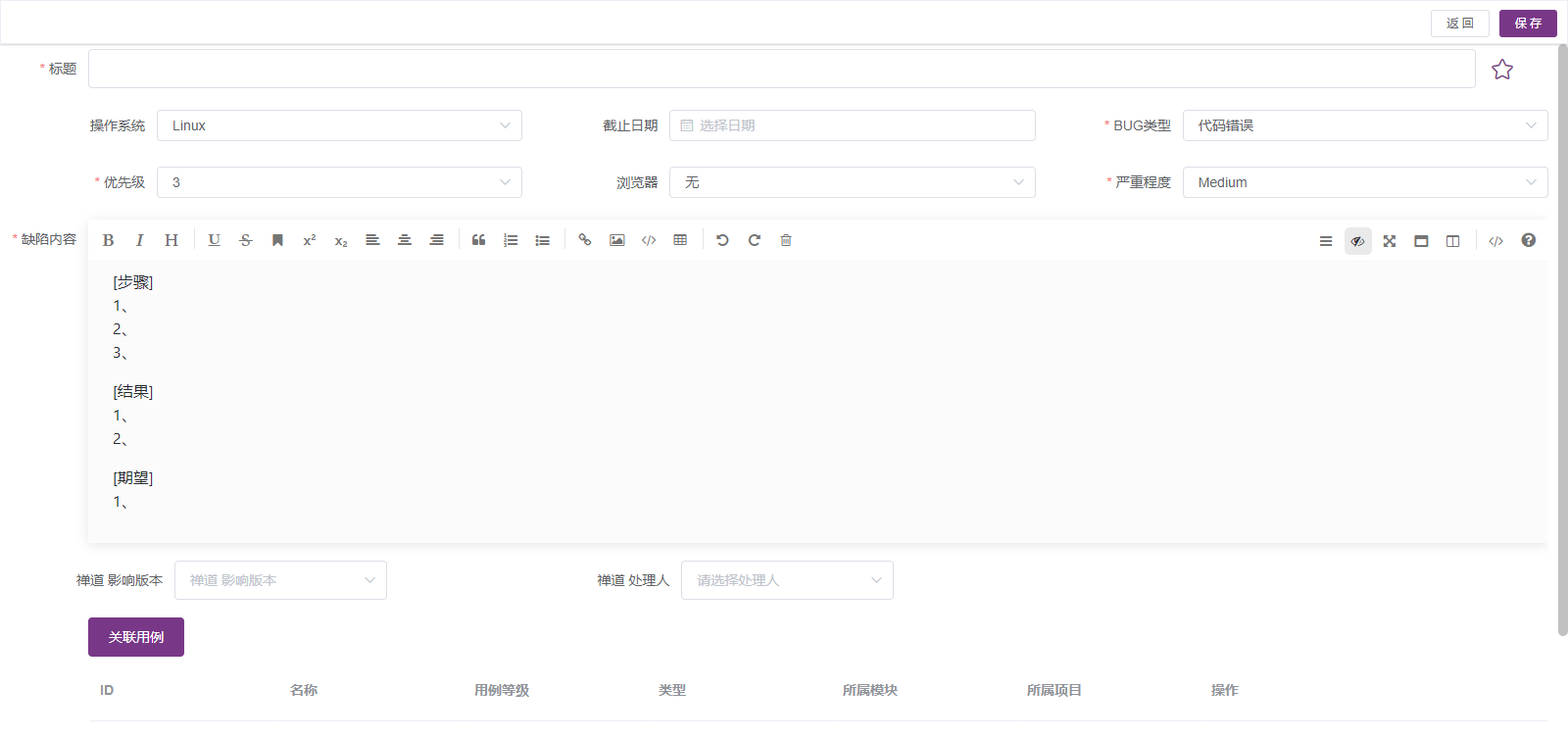Click the 所属模块 column header
Screen dimensions: 1568x738
[x=870, y=690]
